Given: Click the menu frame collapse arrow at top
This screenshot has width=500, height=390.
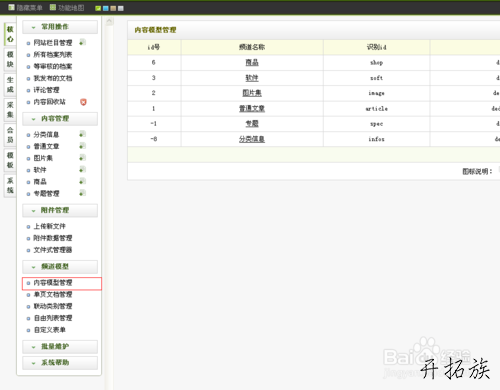Looking at the screenshot, I should click(x=109, y=22).
